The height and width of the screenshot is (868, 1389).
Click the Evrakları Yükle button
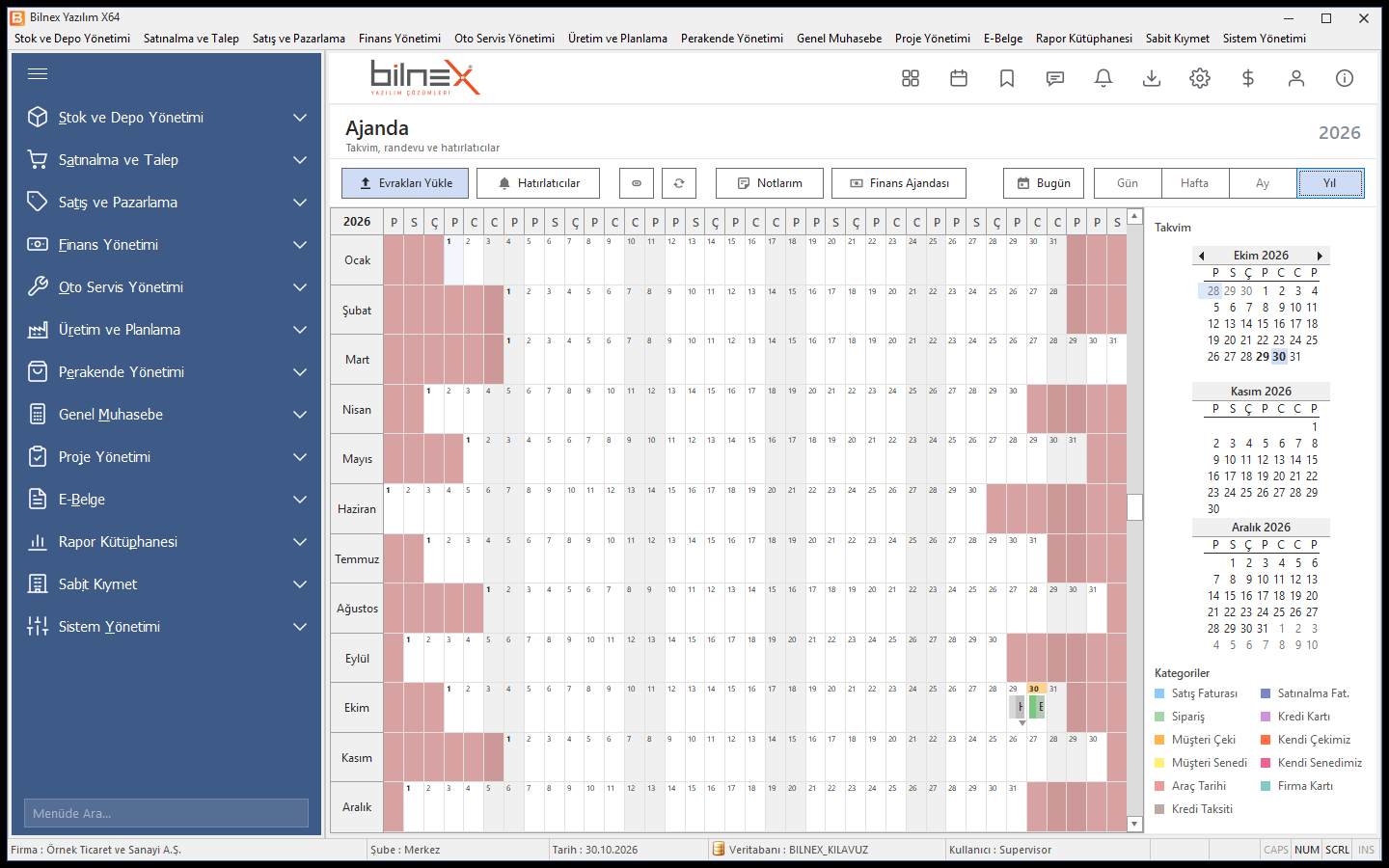(405, 183)
